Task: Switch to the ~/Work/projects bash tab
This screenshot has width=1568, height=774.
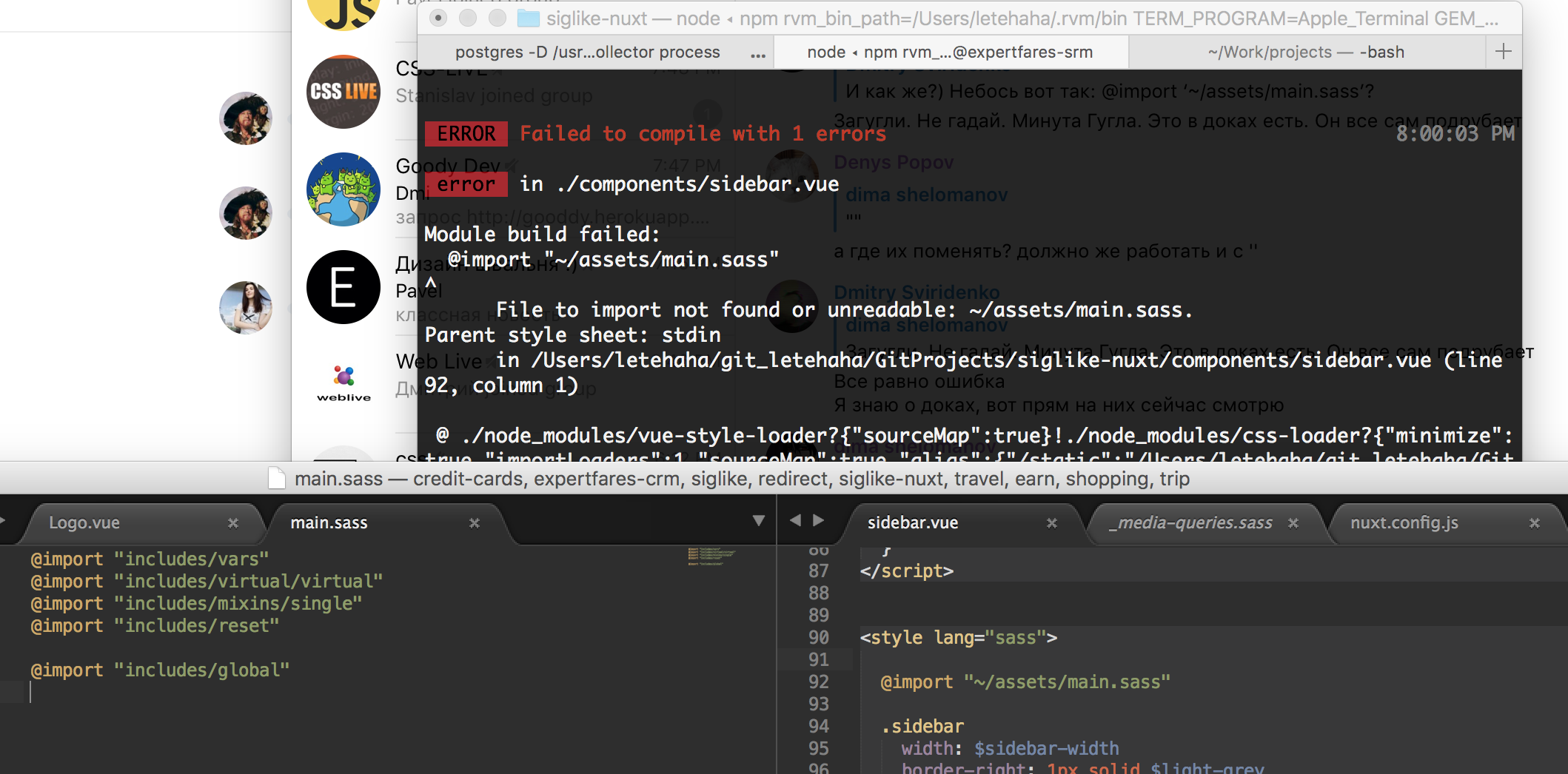Action: [1306, 53]
